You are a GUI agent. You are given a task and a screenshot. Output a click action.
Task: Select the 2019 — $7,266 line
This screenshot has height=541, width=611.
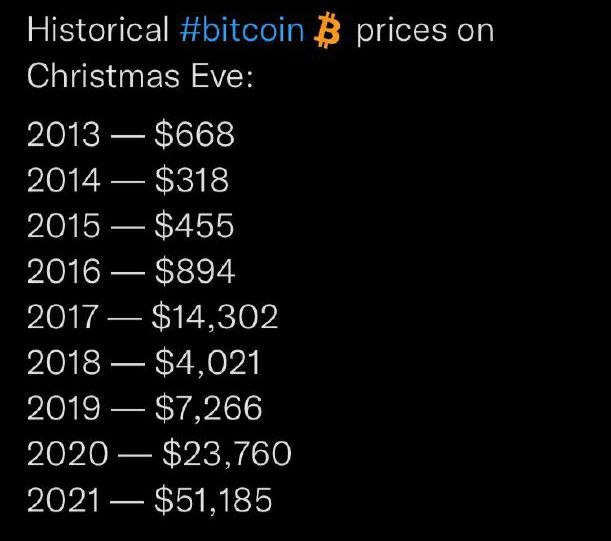[145, 408]
